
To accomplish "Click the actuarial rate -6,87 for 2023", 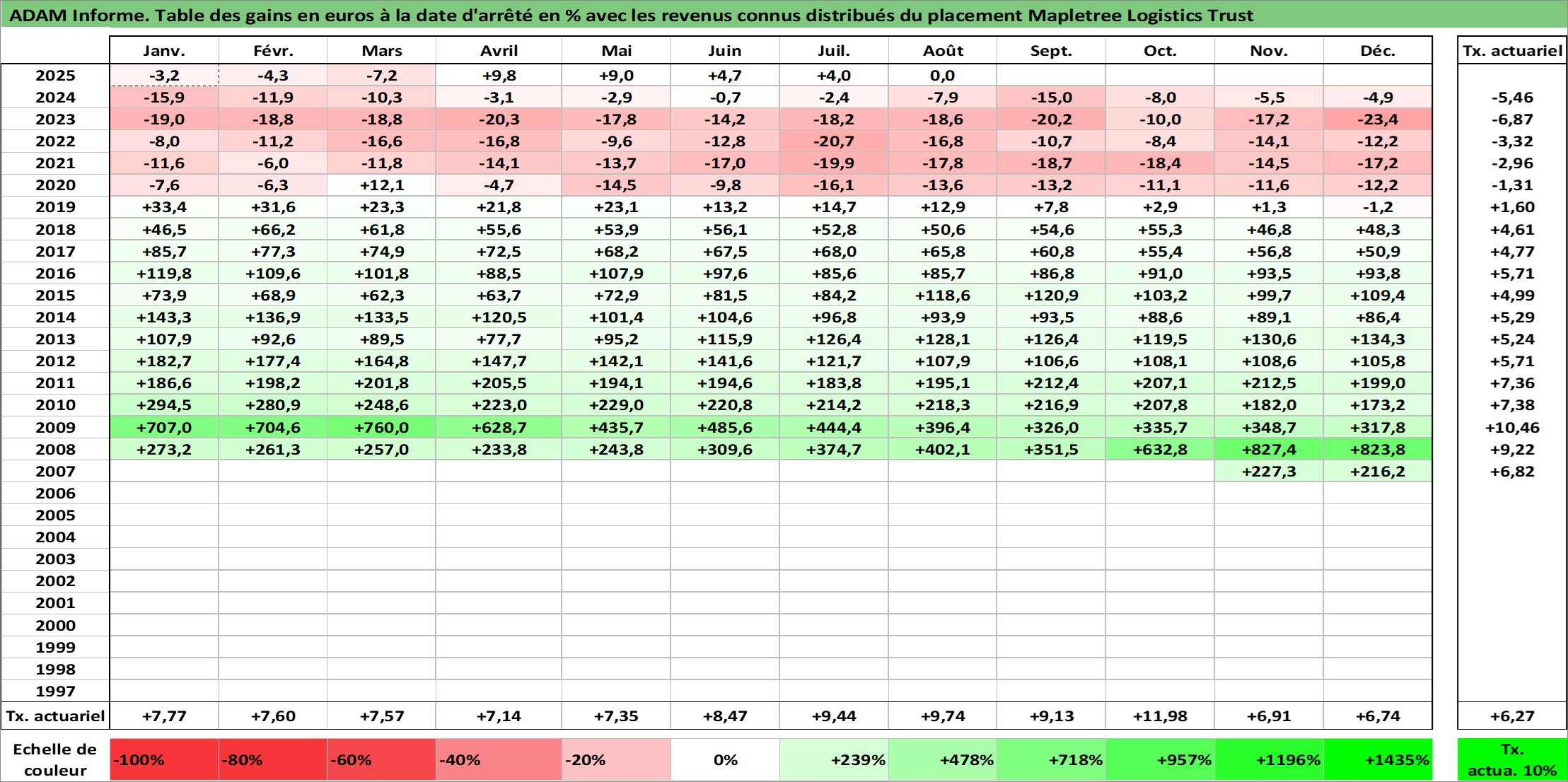I will click(1512, 119).
